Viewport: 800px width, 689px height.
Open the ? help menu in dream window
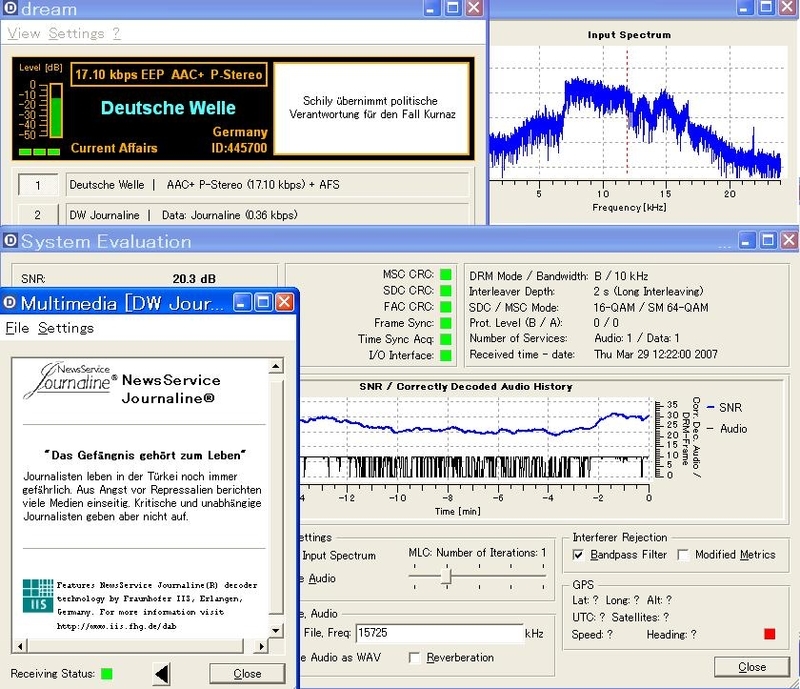[x=116, y=33]
